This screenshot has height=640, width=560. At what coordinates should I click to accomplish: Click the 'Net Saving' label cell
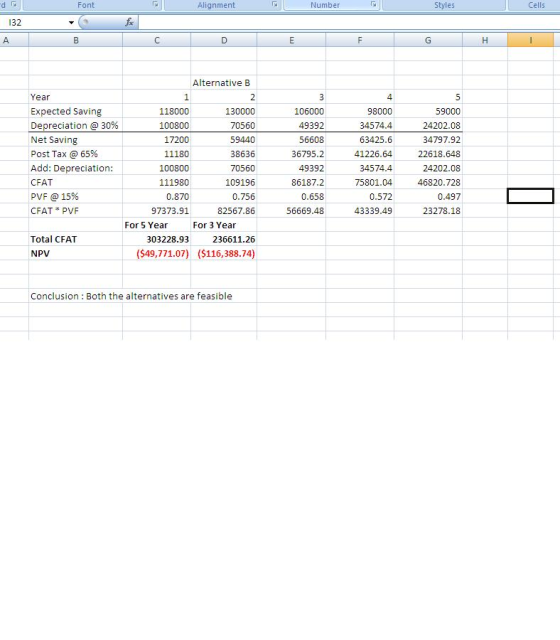tap(76, 140)
